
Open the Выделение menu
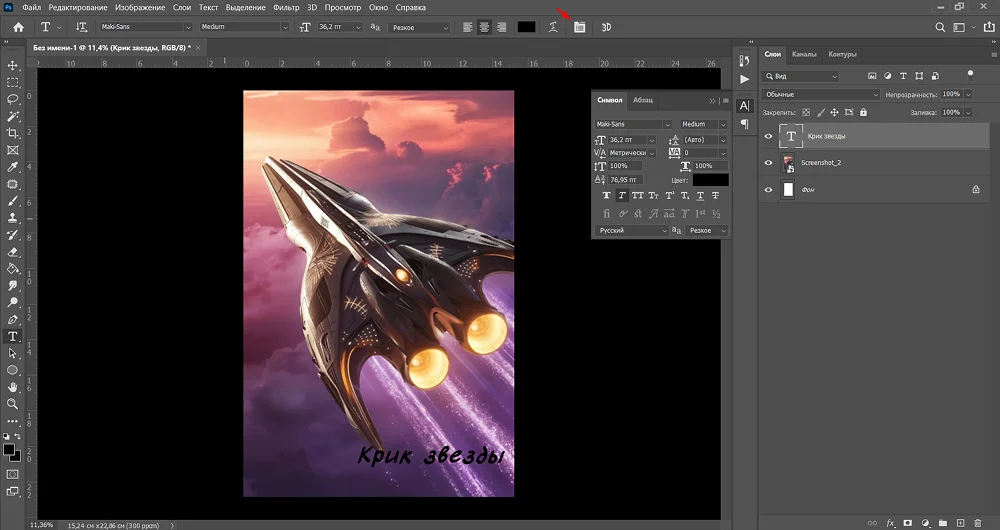point(246,8)
